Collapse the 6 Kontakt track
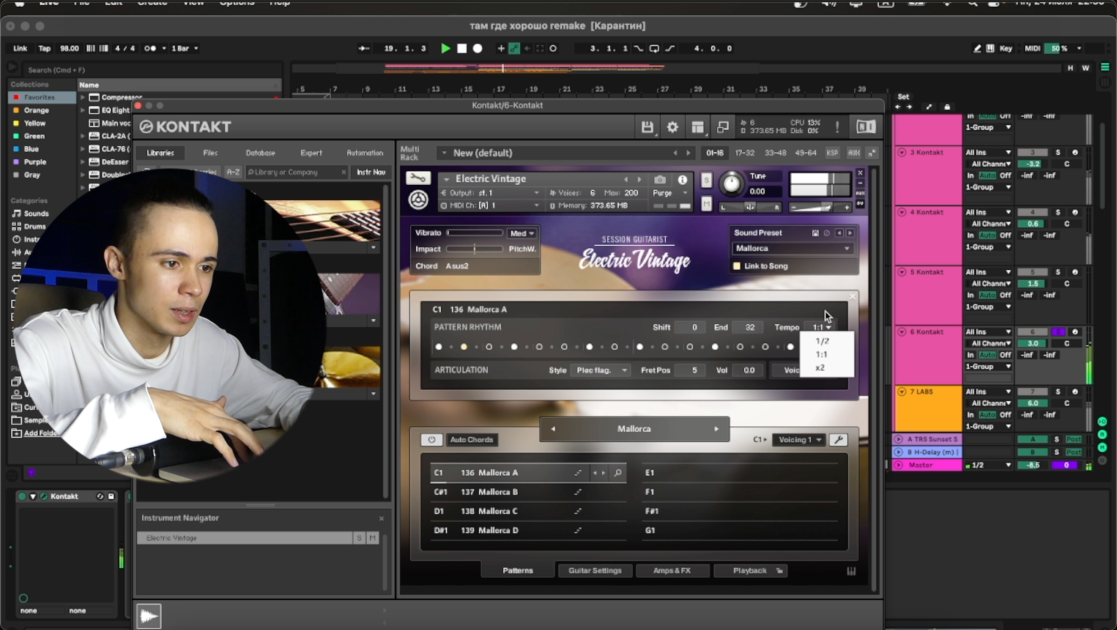Viewport: 1117px width, 630px height. [902, 332]
